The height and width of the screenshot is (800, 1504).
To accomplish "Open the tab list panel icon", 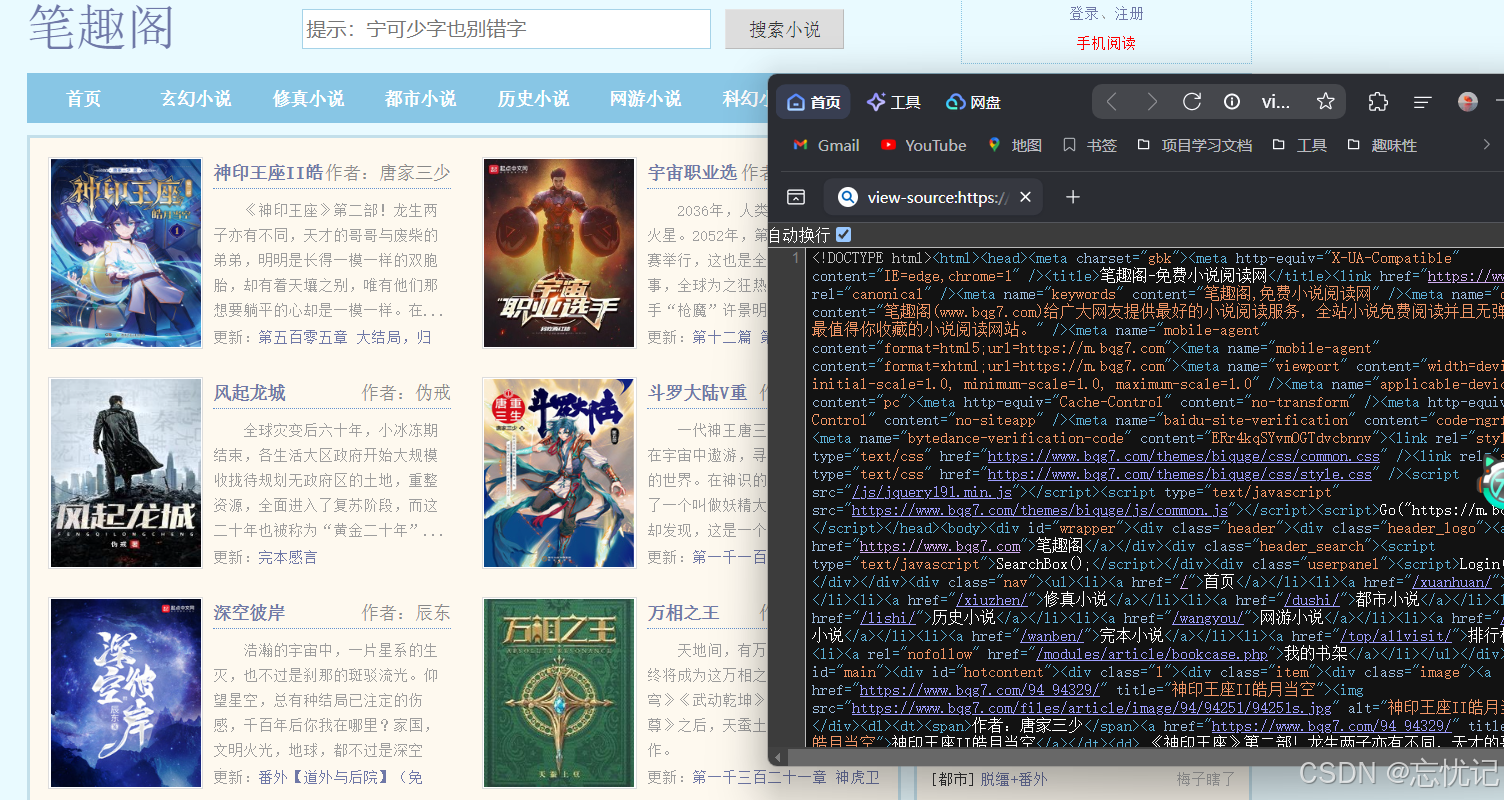I will pyautogui.click(x=796, y=197).
